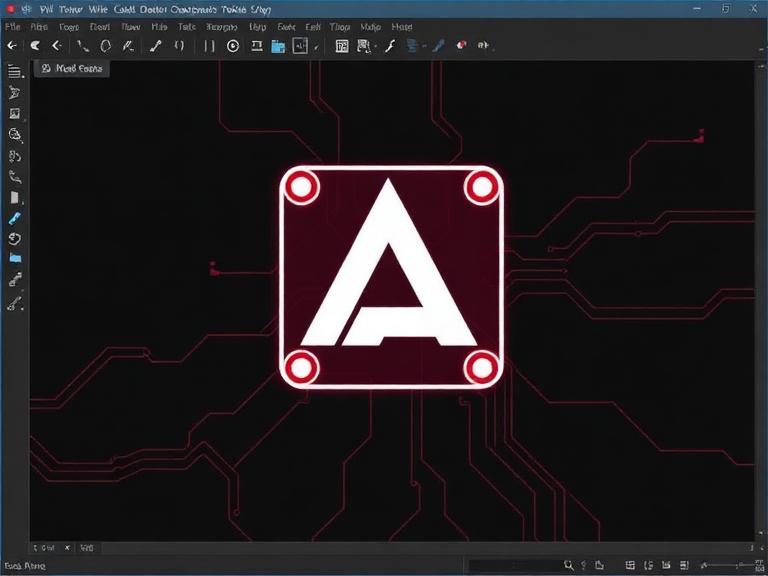The height and width of the screenshot is (576, 768).
Task: Click the first grid layout icon in status bar
Action: 630,565
